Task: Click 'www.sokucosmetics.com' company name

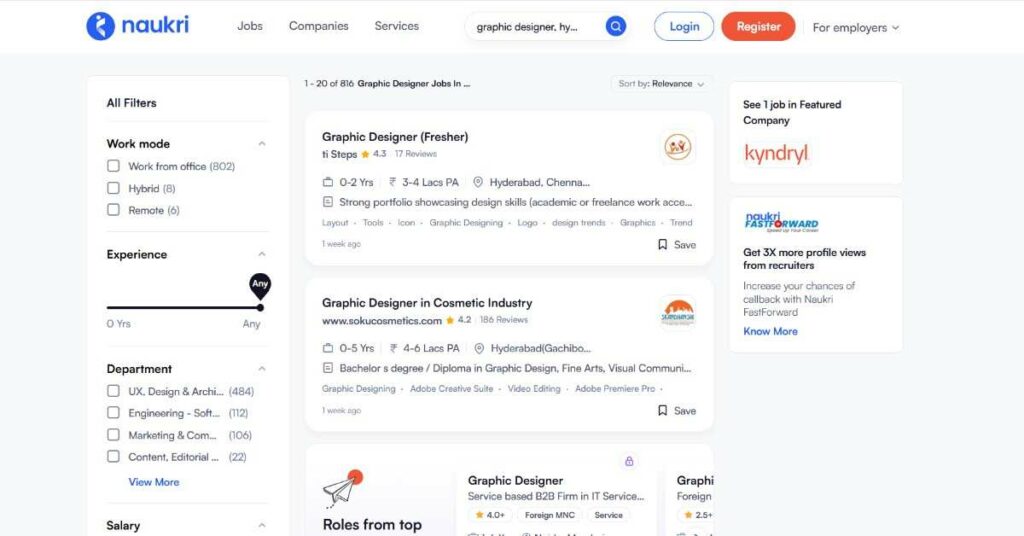Action: (381, 321)
